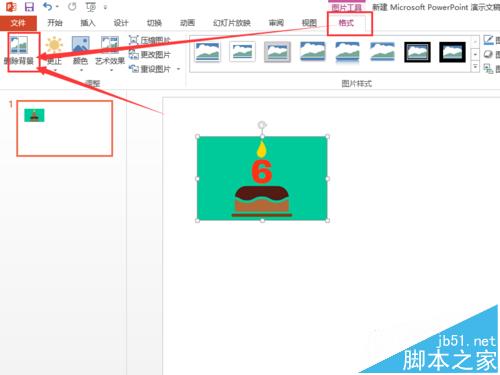Apply the fifth picture style with reflection
This screenshot has height=375, width=500.
coord(347,52)
